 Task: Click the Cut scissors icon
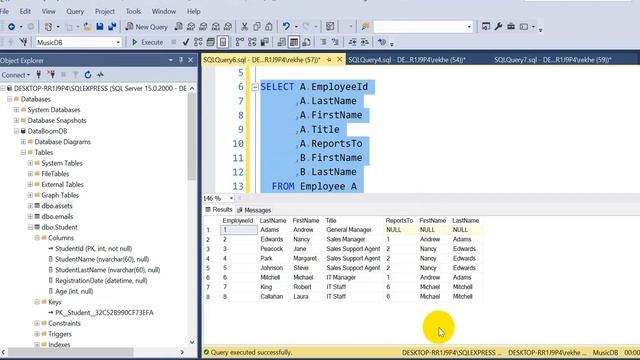244,27
